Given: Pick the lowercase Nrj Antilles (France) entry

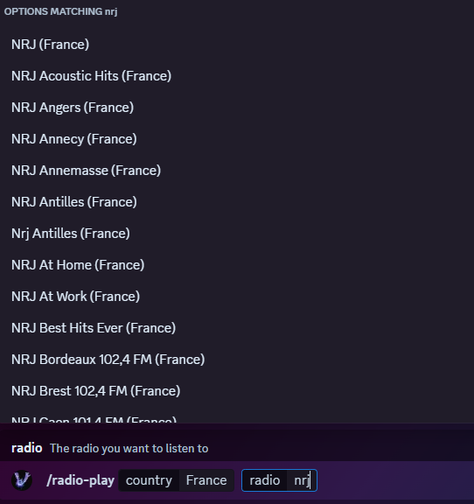Looking at the screenshot, I should tap(237, 233).
